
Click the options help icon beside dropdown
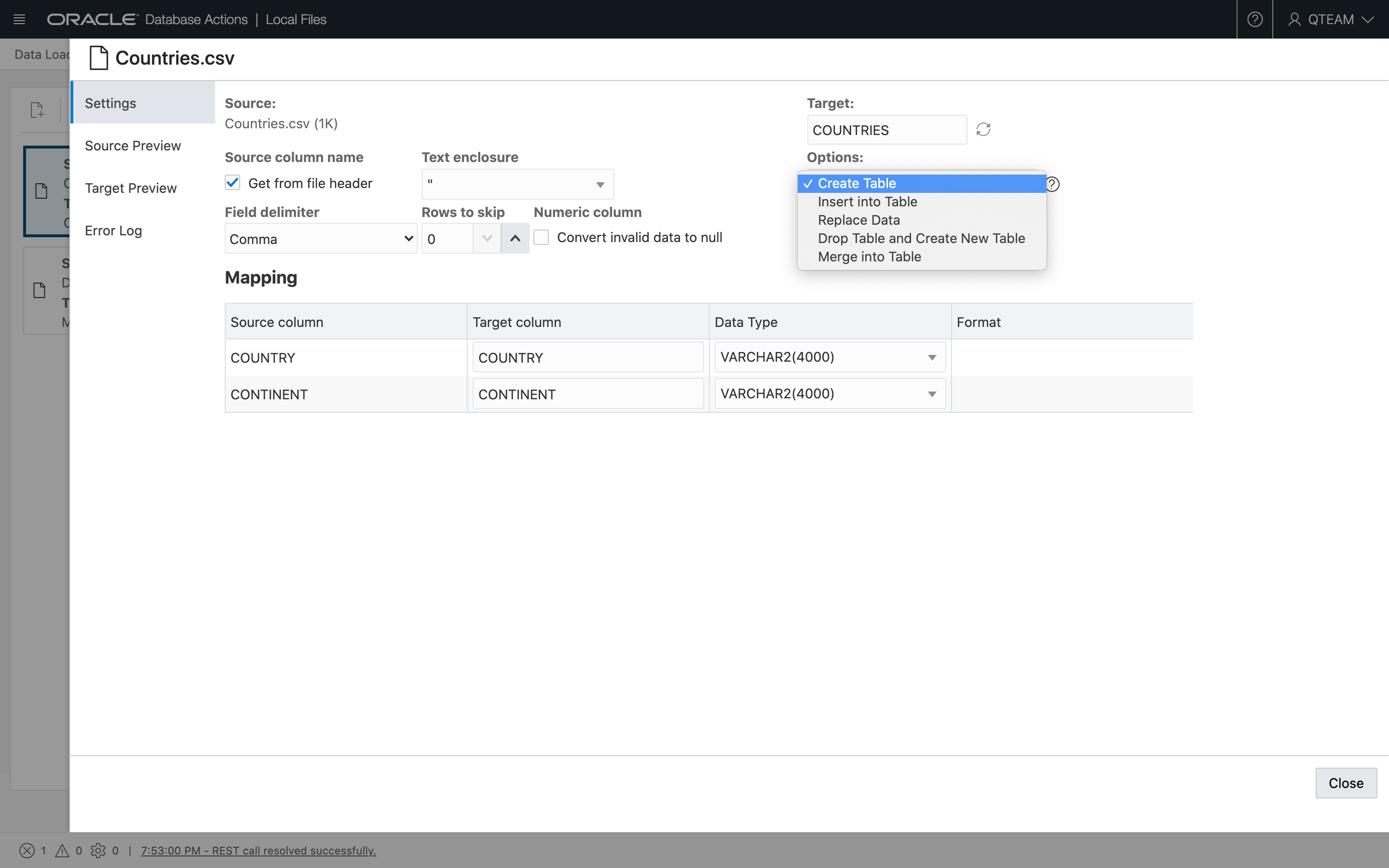pos(1053,184)
